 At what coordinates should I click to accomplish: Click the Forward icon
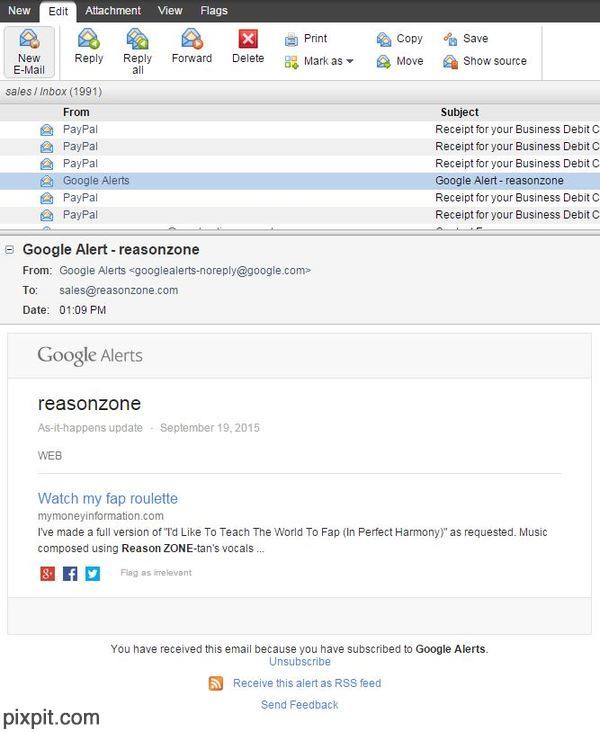(x=191, y=39)
